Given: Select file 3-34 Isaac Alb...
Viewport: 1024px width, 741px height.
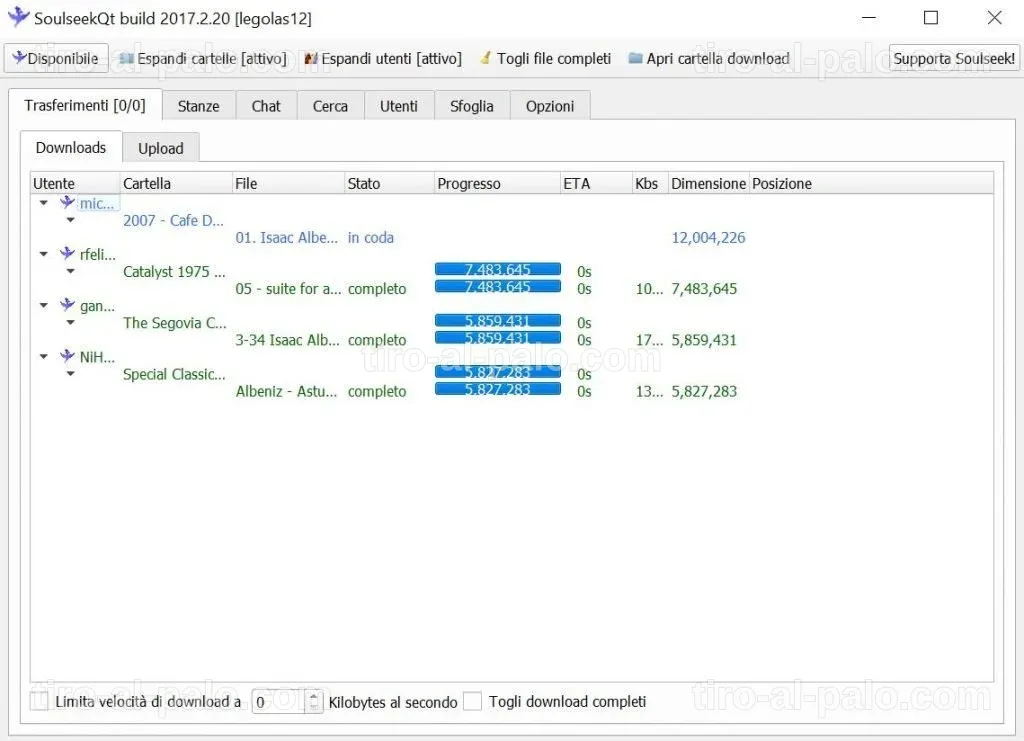Looking at the screenshot, I should [287, 340].
